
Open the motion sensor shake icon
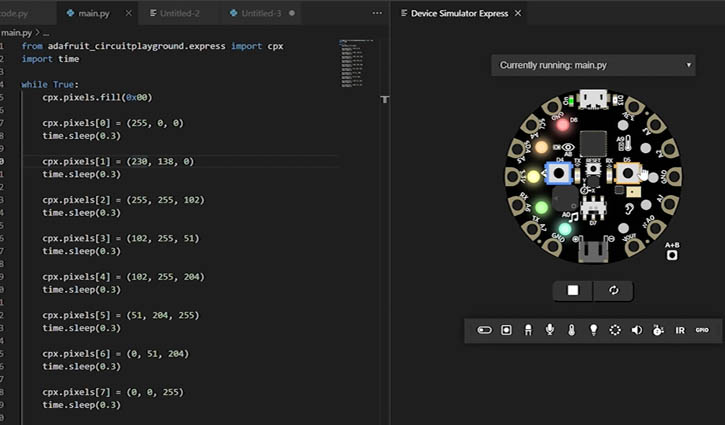658,330
